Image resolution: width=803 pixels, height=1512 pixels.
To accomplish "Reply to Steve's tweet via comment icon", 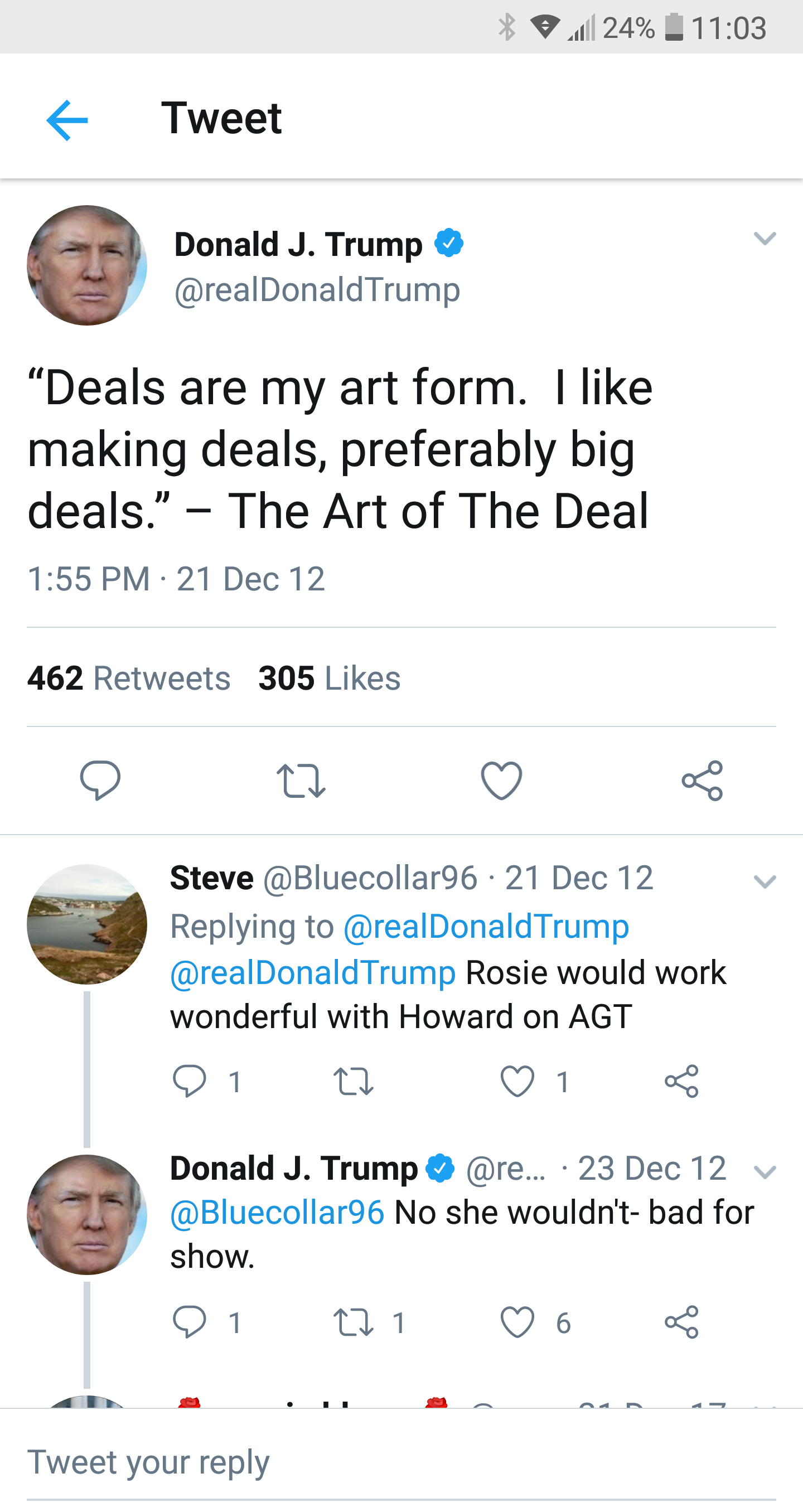I will click(x=190, y=1080).
